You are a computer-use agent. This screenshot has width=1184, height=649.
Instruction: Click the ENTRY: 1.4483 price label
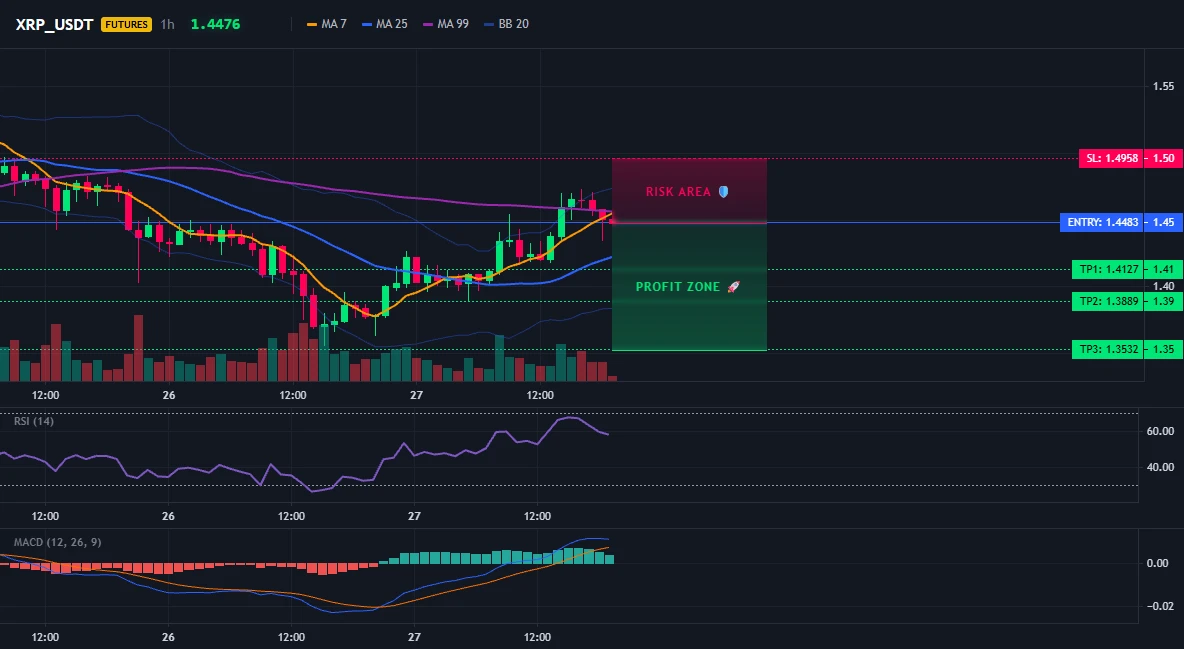pos(1102,222)
